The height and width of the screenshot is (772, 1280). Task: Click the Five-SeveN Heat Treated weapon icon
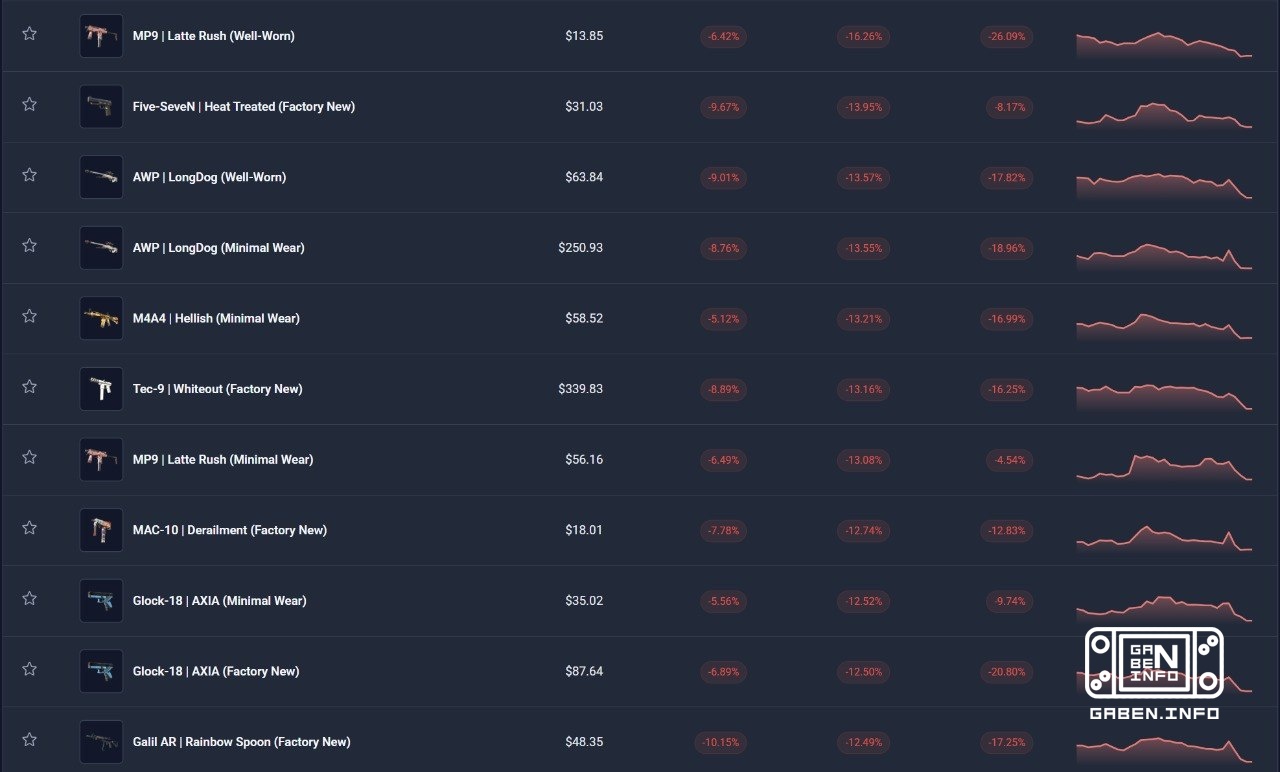(x=101, y=106)
